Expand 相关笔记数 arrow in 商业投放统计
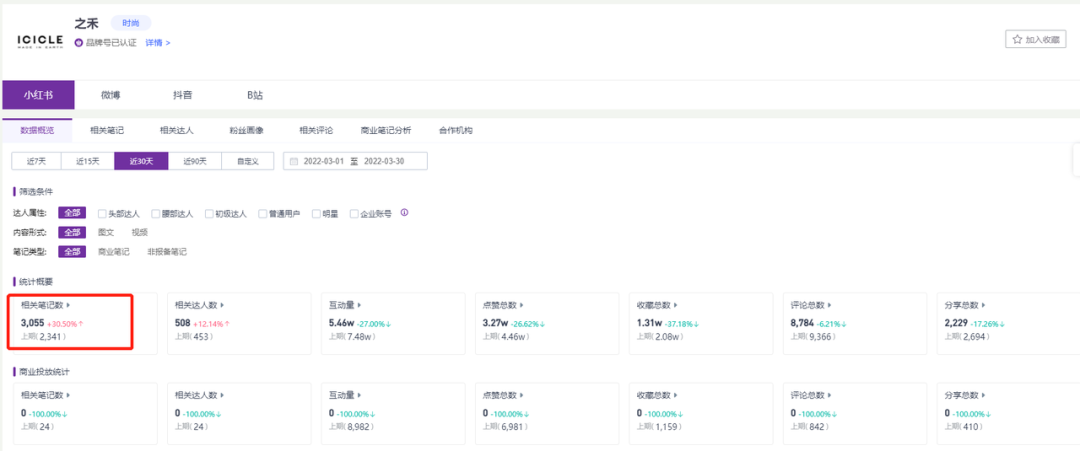This screenshot has width=1080, height=451. coord(68,395)
